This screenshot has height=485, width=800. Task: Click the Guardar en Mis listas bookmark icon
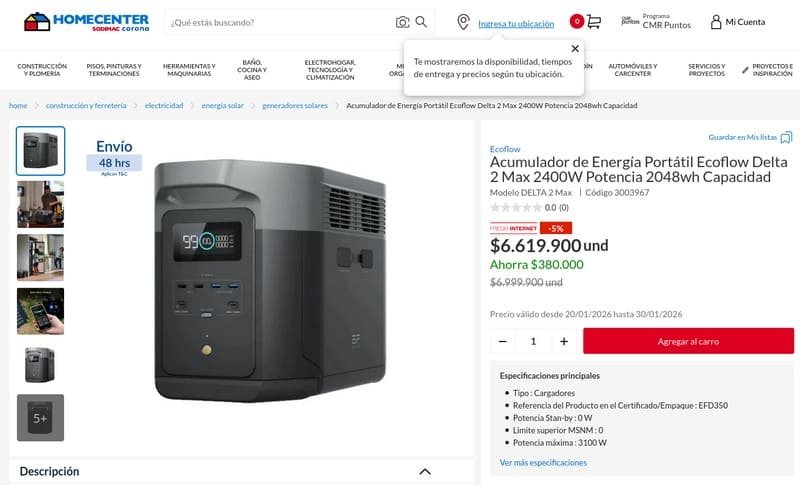(x=786, y=137)
